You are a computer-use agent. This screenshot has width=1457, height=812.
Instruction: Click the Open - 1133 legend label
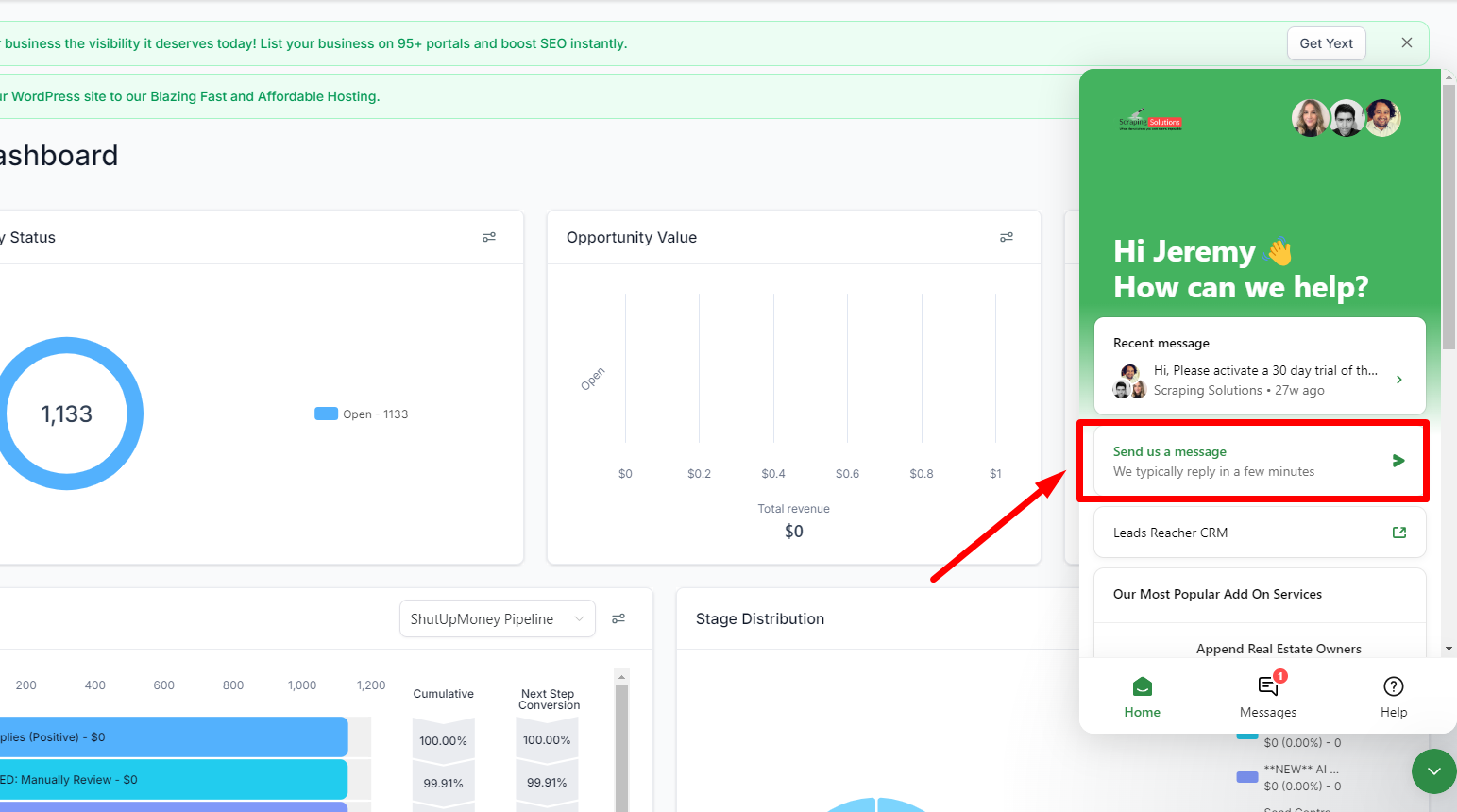click(x=376, y=414)
